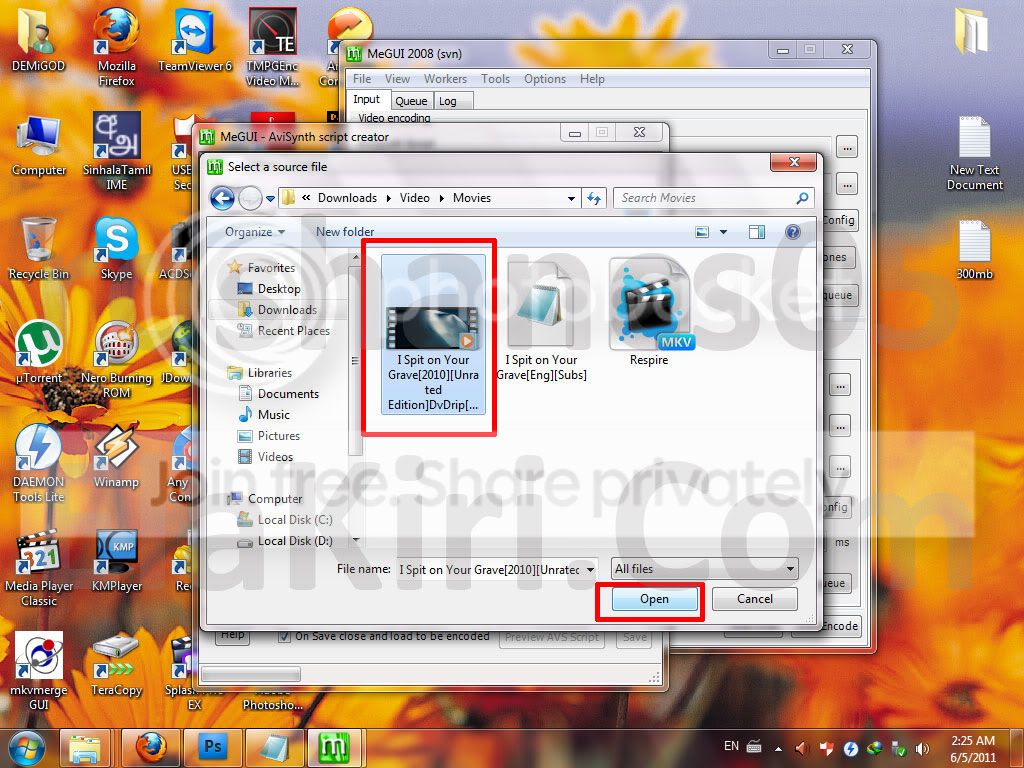The image size is (1024, 768).
Task: Open Computer desktop icon
Action: (x=39, y=145)
